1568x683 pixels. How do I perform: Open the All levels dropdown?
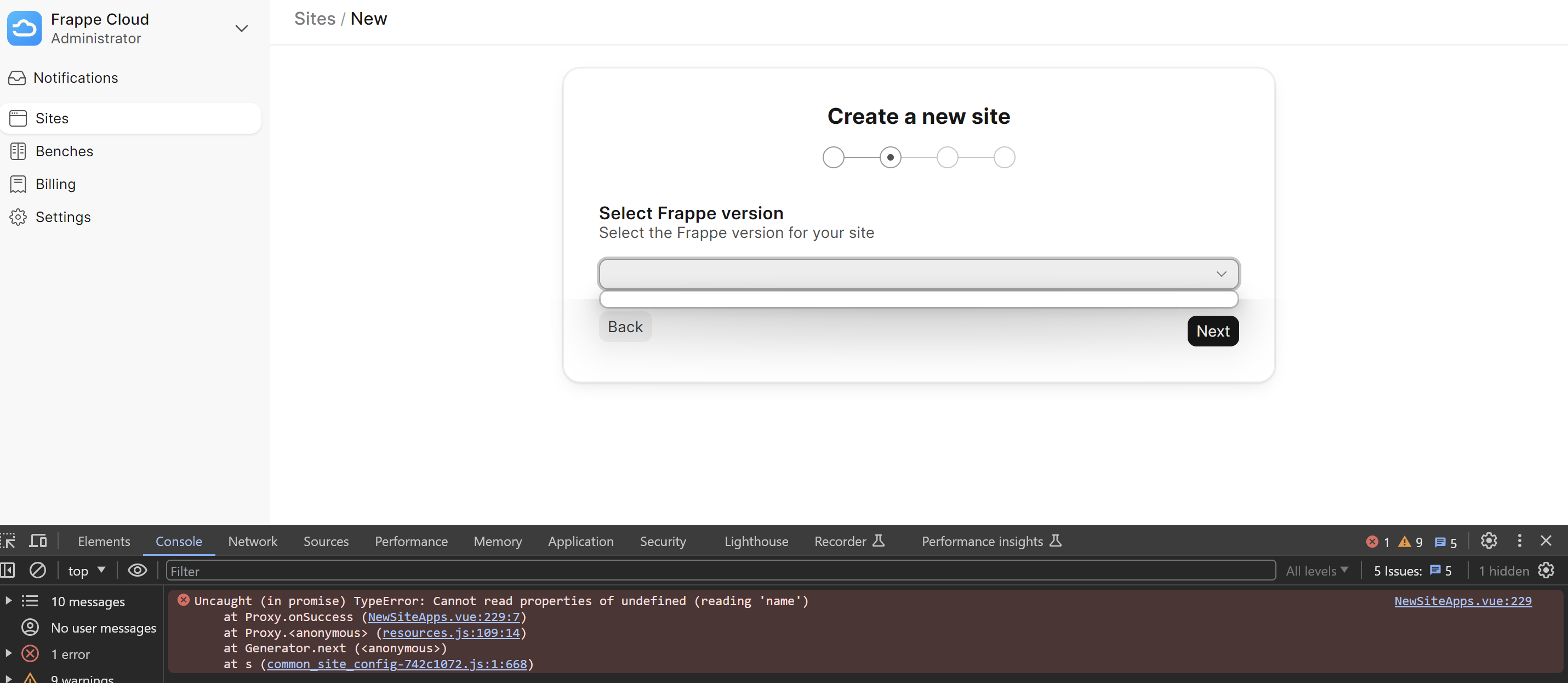(1316, 571)
